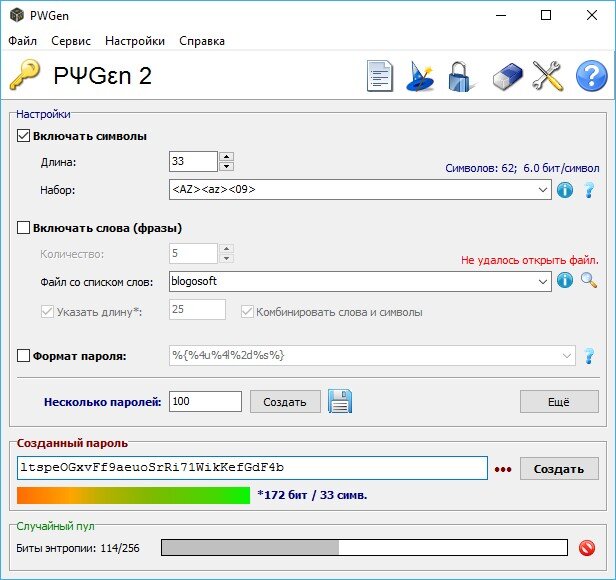Increase the length value with up arrow

click(x=227, y=156)
